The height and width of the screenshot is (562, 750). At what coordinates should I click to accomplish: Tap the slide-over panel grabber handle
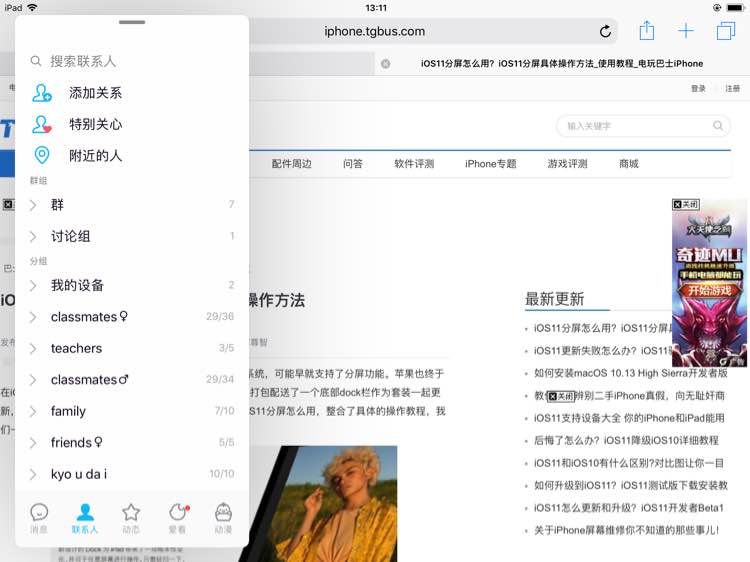pos(132,22)
